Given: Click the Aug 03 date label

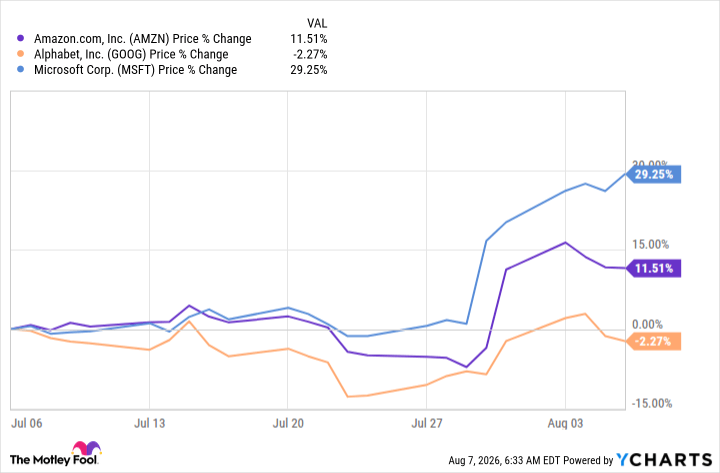Looking at the screenshot, I should (x=565, y=423).
